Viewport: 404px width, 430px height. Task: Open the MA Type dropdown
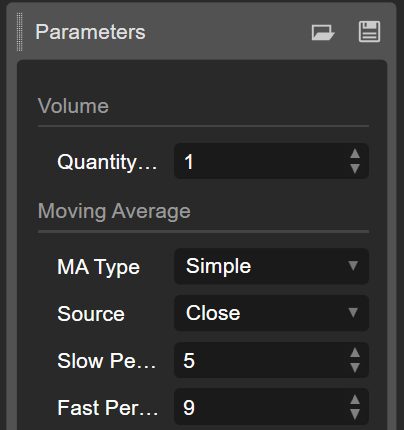271,266
